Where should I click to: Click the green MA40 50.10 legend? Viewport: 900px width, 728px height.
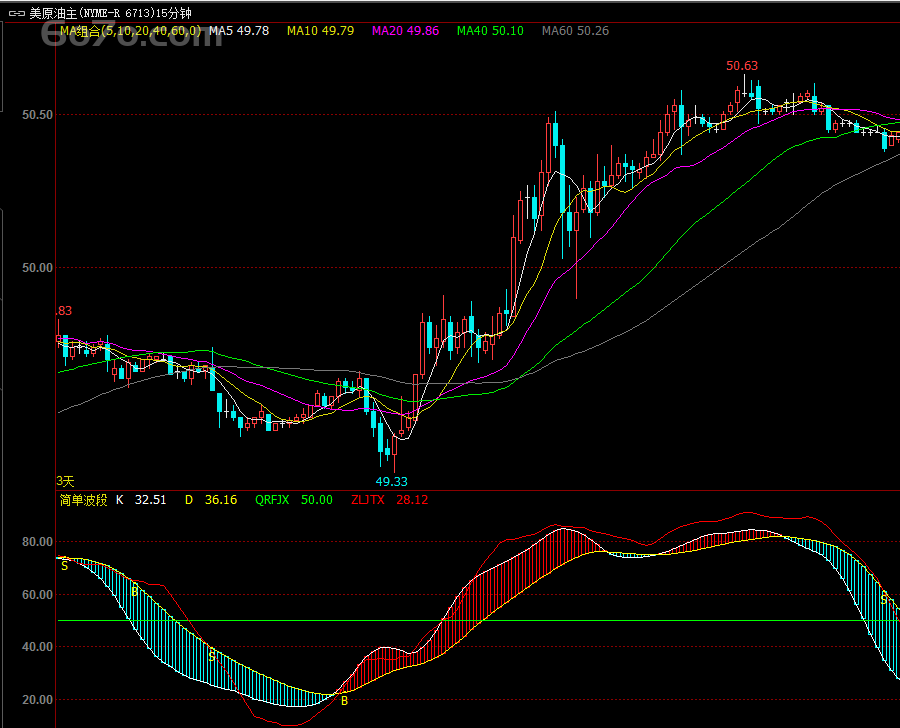coord(490,31)
